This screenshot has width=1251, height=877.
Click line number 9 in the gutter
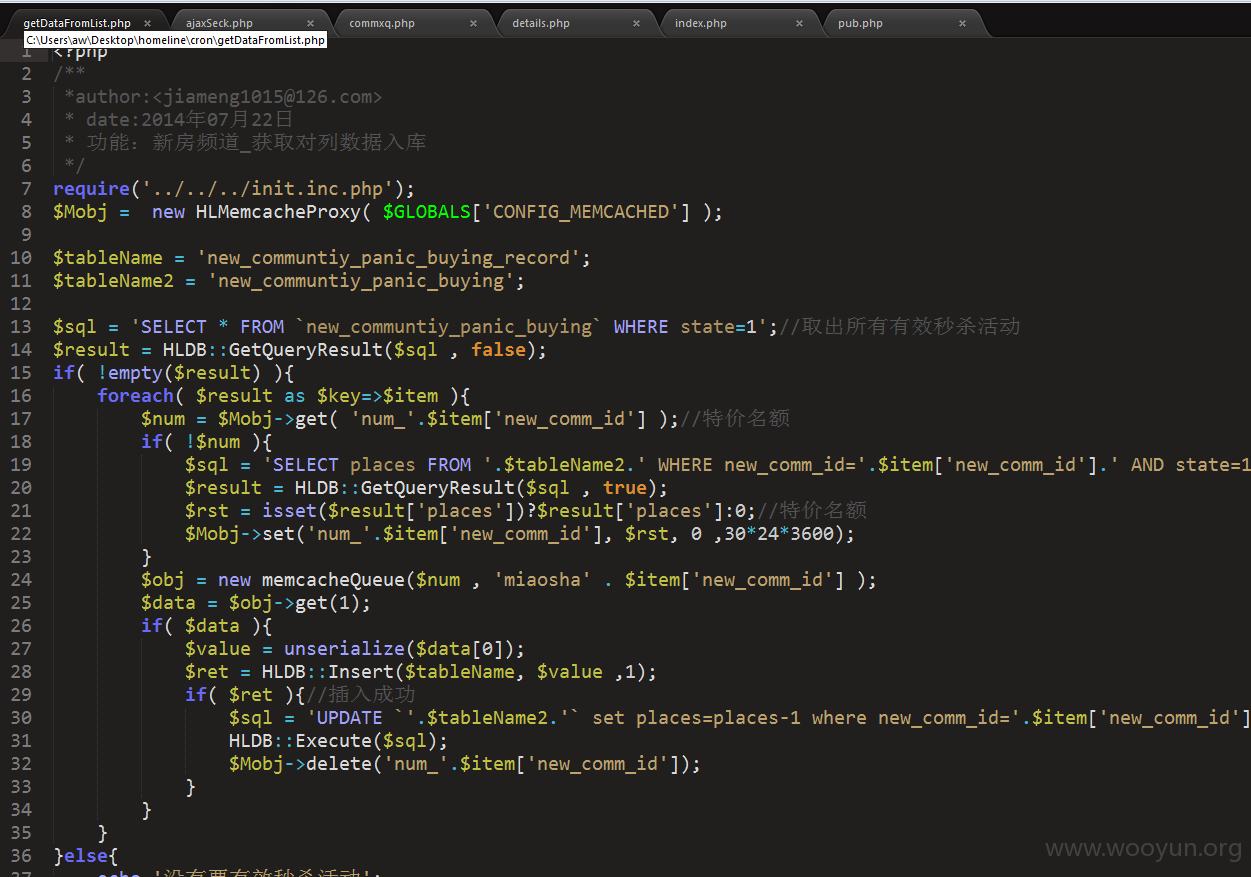tap(27, 235)
